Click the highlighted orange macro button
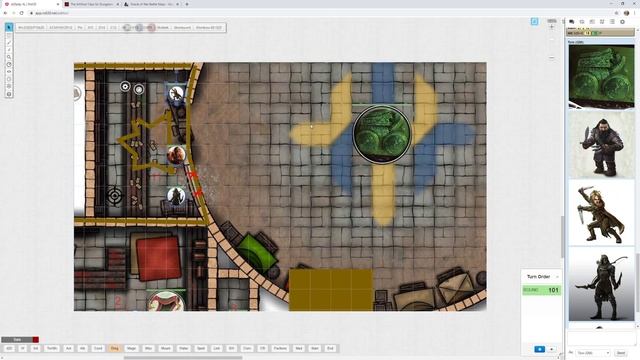Viewport: 640px width, 360px height. (x=114, y=348)
